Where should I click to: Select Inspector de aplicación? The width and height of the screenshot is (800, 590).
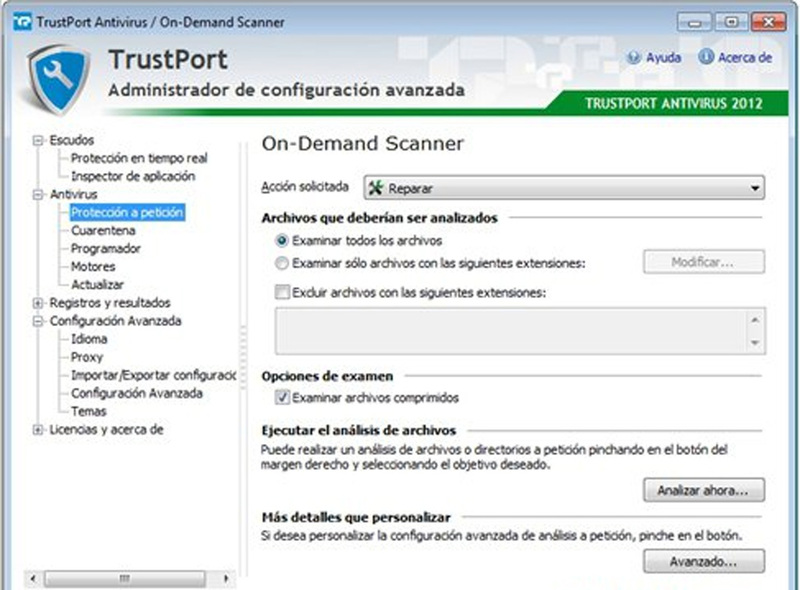point(133,176)
